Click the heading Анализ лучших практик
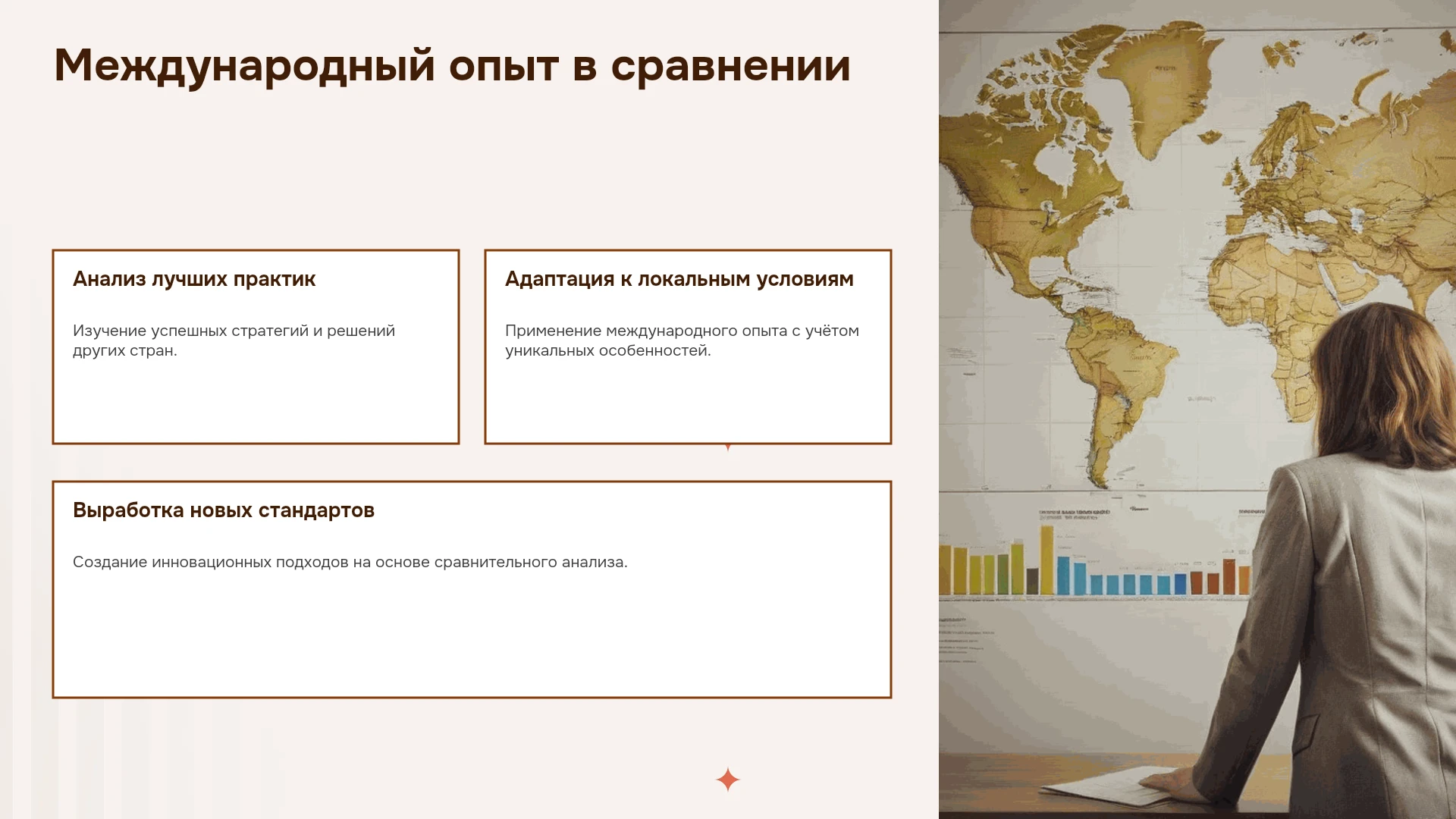 (x=194, y=279)
